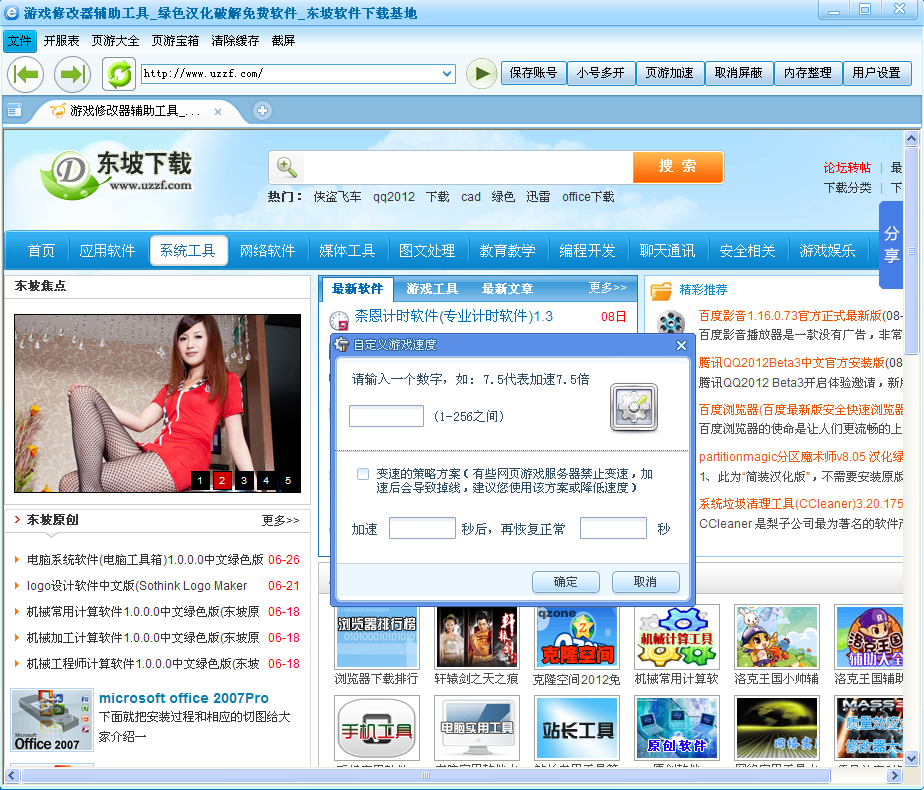
Task: Click the gear icon in the speed dialog
Action: pos(633,408)
